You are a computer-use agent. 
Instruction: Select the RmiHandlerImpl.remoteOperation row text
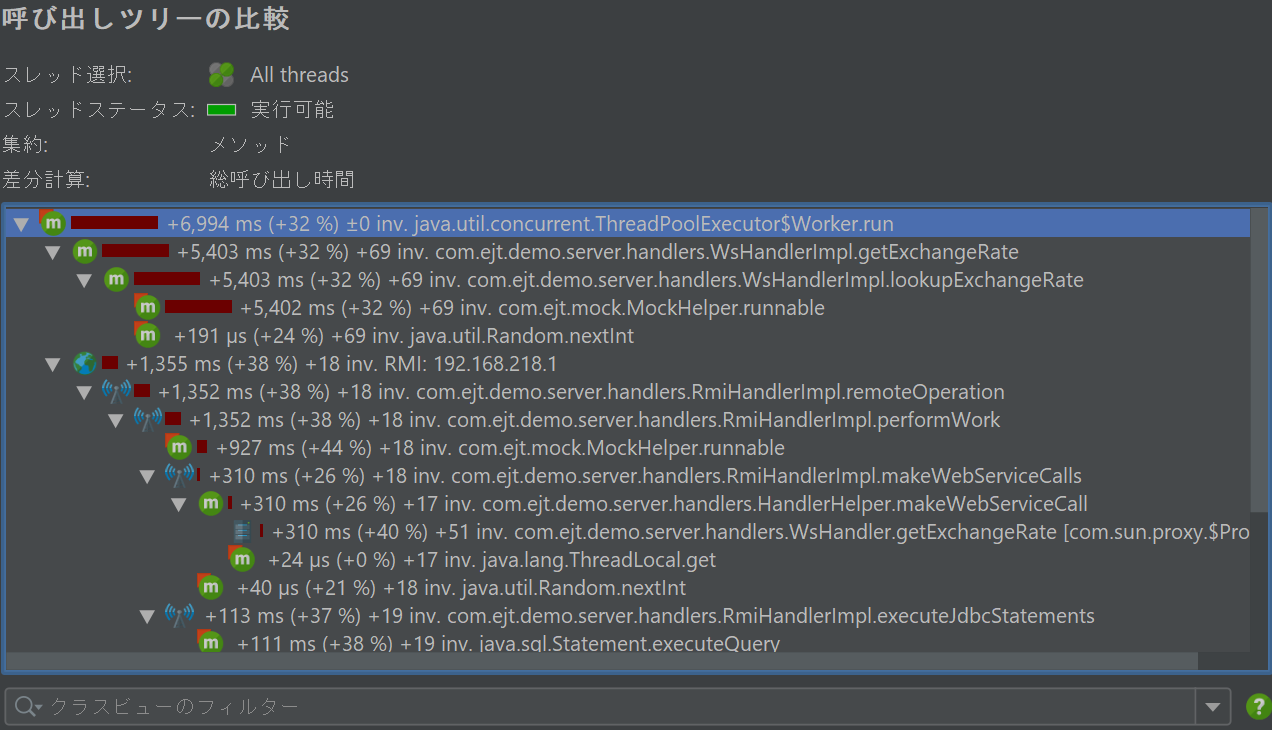(581, 392)
